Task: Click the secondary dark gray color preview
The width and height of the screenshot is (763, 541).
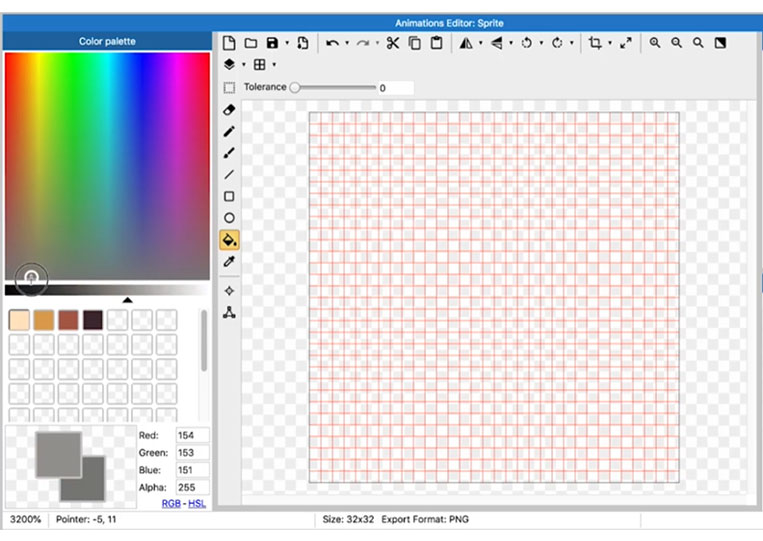Action: coord(92,487)
